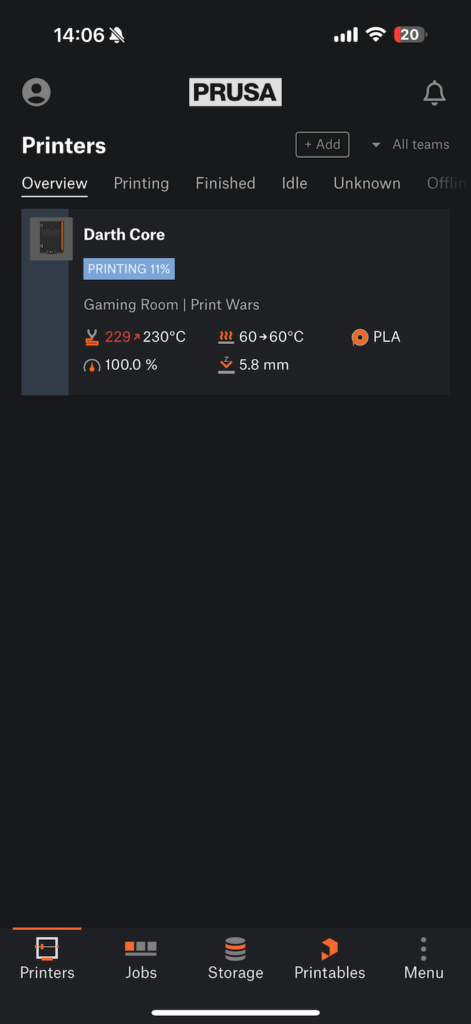Open the Darth Core printer thumbnail
The width and height of the screenshot is (471, 1024).
(51, 239)
